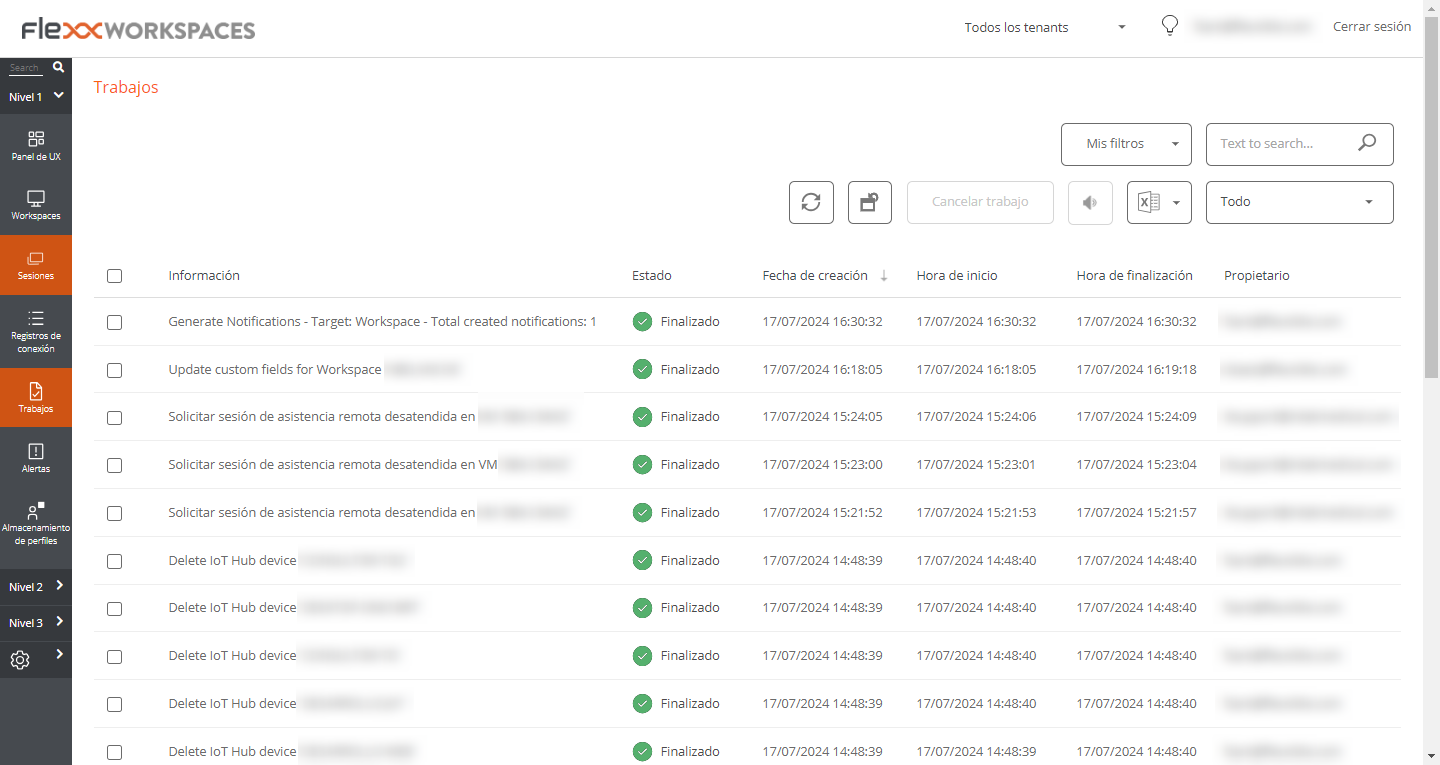Click the search magnifier in Text to search box

pyautogui.click(x=1367, y=143)
